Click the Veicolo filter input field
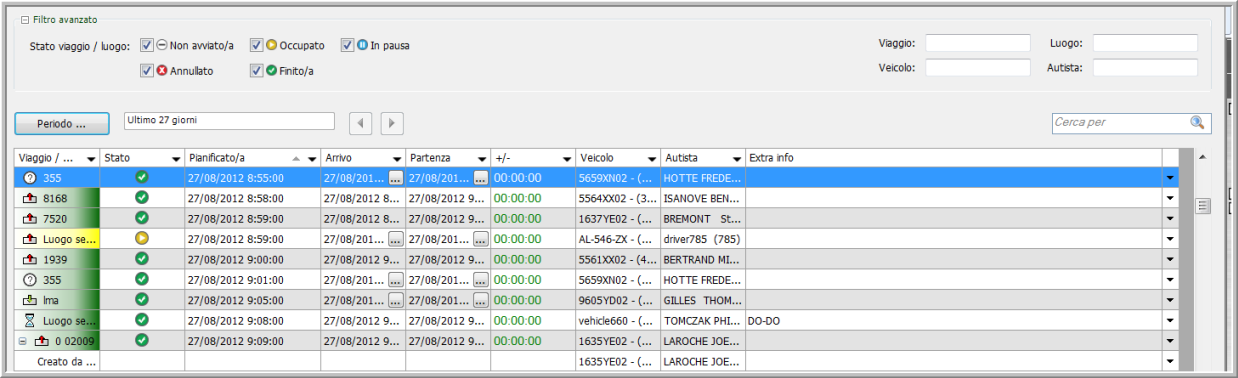 coord(978,67)
